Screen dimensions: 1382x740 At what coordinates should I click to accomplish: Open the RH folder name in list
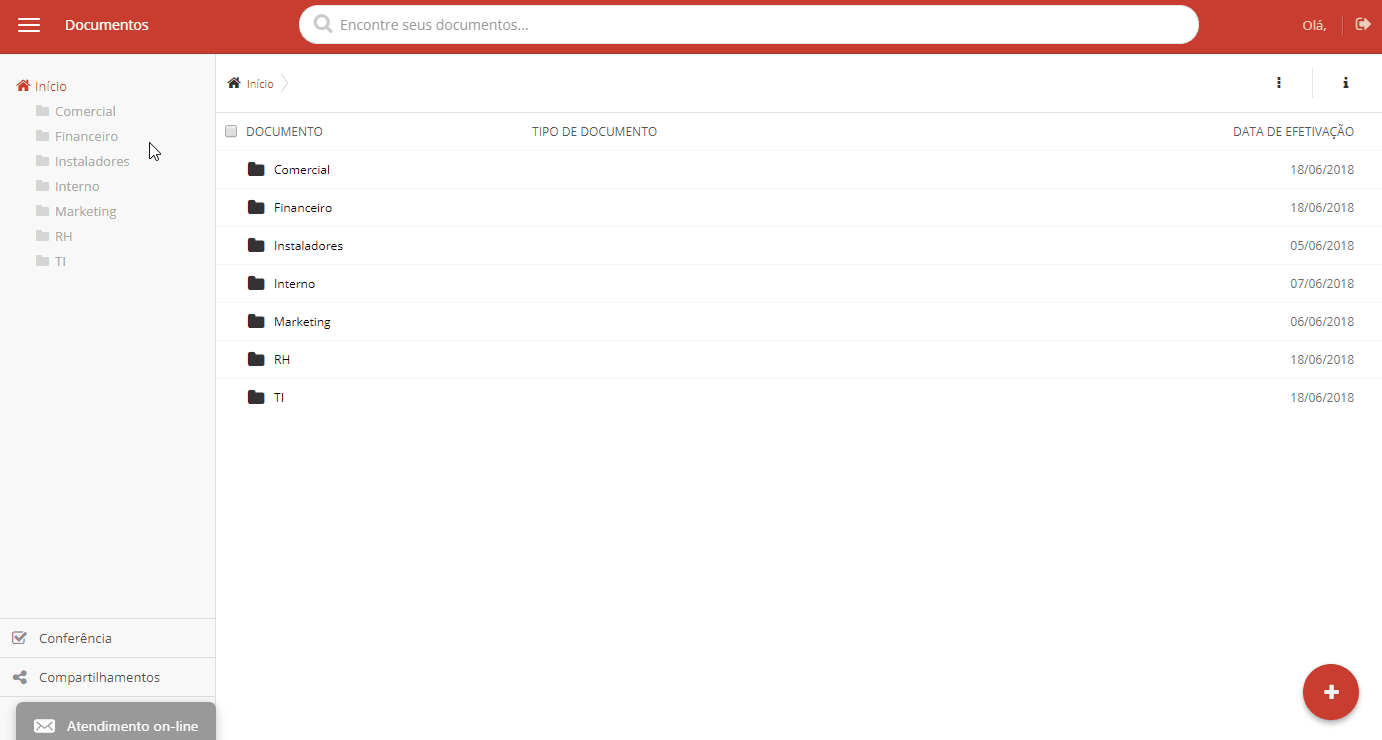click(282, 359)
